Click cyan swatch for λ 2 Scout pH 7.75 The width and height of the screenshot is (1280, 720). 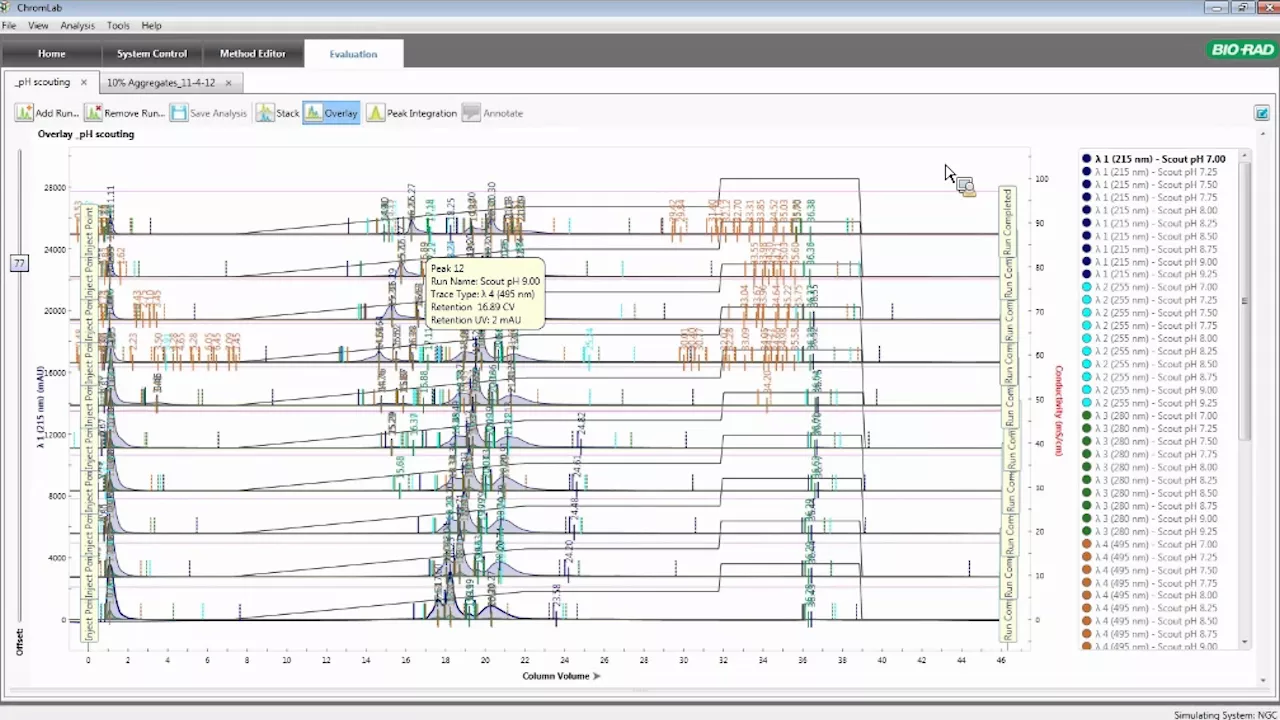tap(1087, 326)
